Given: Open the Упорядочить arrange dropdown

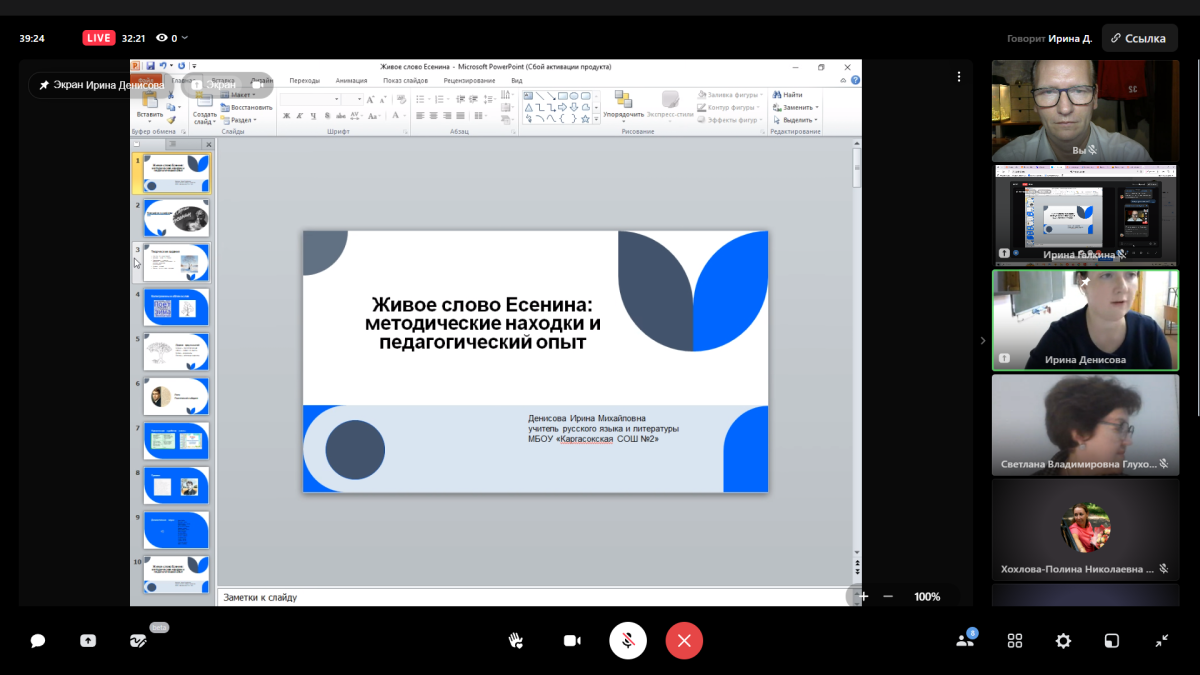Looking at the screenshot, I should (x=623, y=105).
